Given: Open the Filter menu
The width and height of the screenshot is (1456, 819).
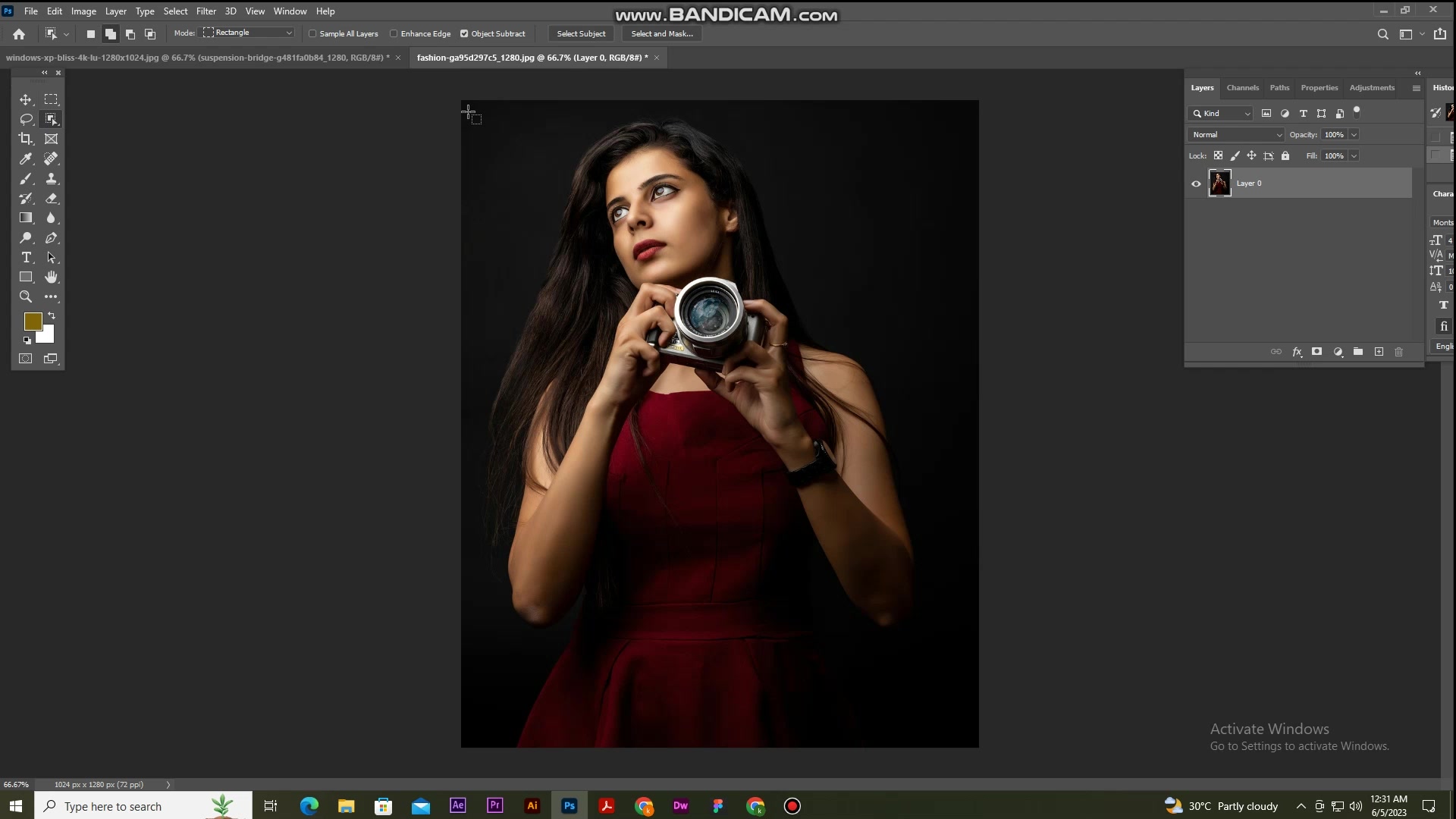Looking at the screenshot, I should 206,11.
